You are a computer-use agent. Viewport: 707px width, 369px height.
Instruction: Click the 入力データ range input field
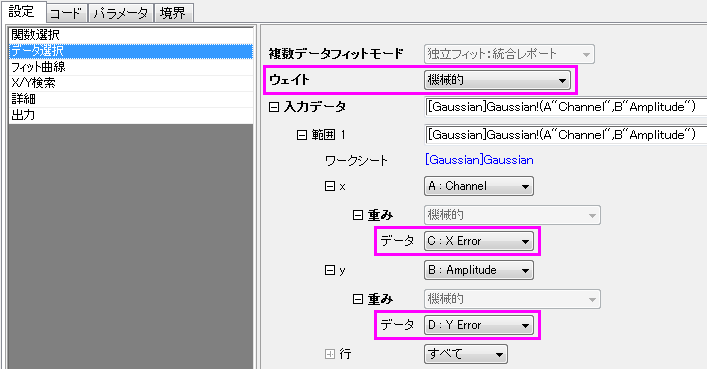pyautogui.click(x=566, y=107)
